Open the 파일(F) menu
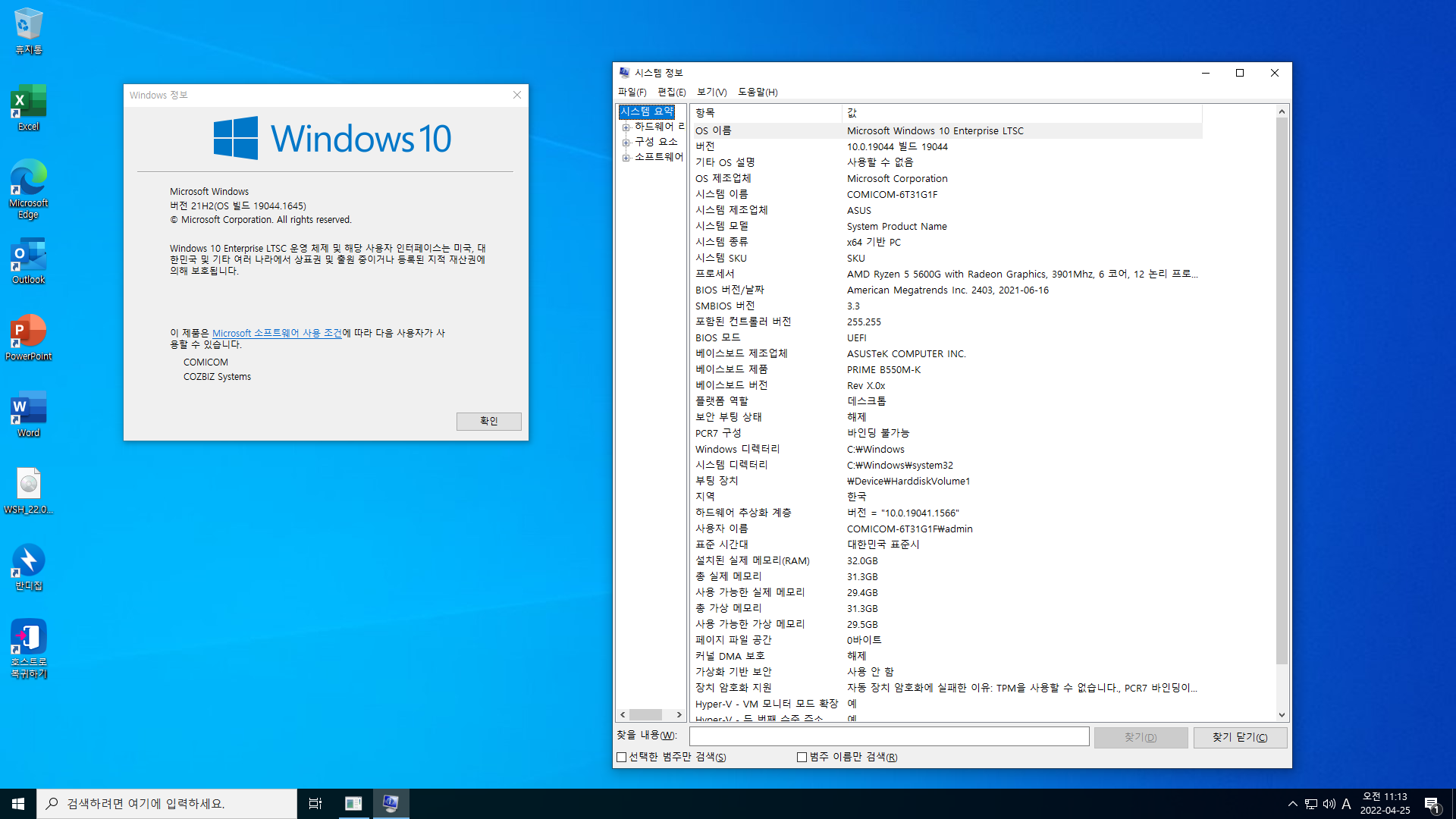 click(x=632, y=92)
